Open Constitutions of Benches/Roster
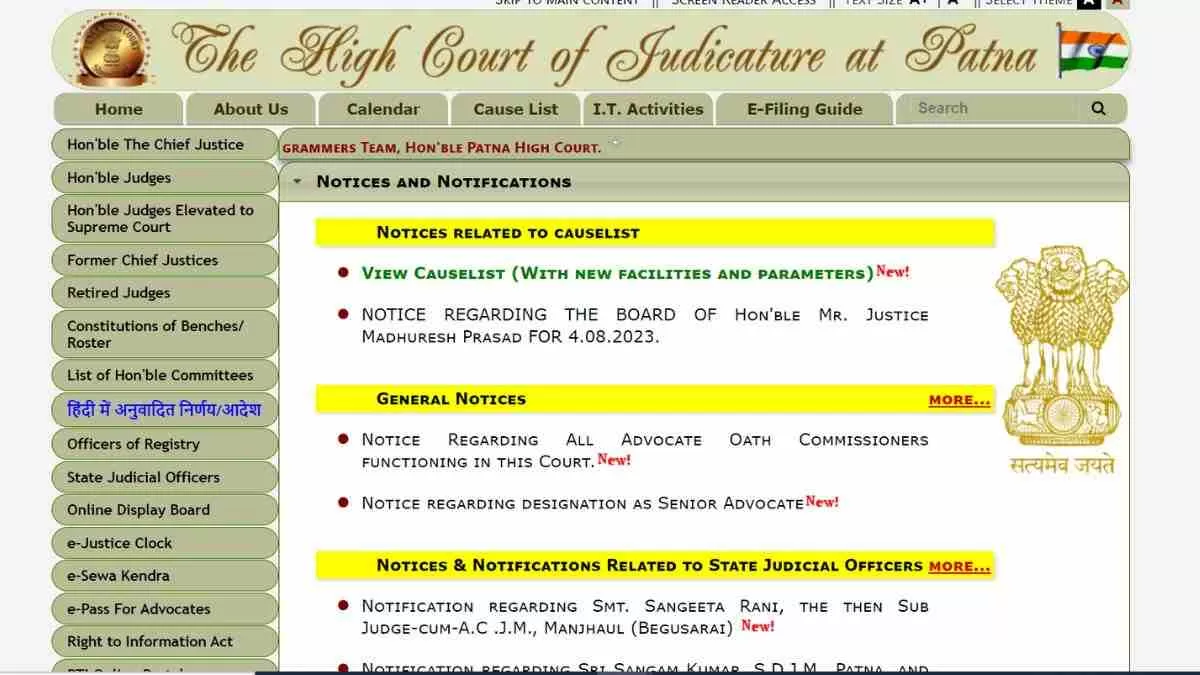 pyautogui.click(x=165, y=334)
